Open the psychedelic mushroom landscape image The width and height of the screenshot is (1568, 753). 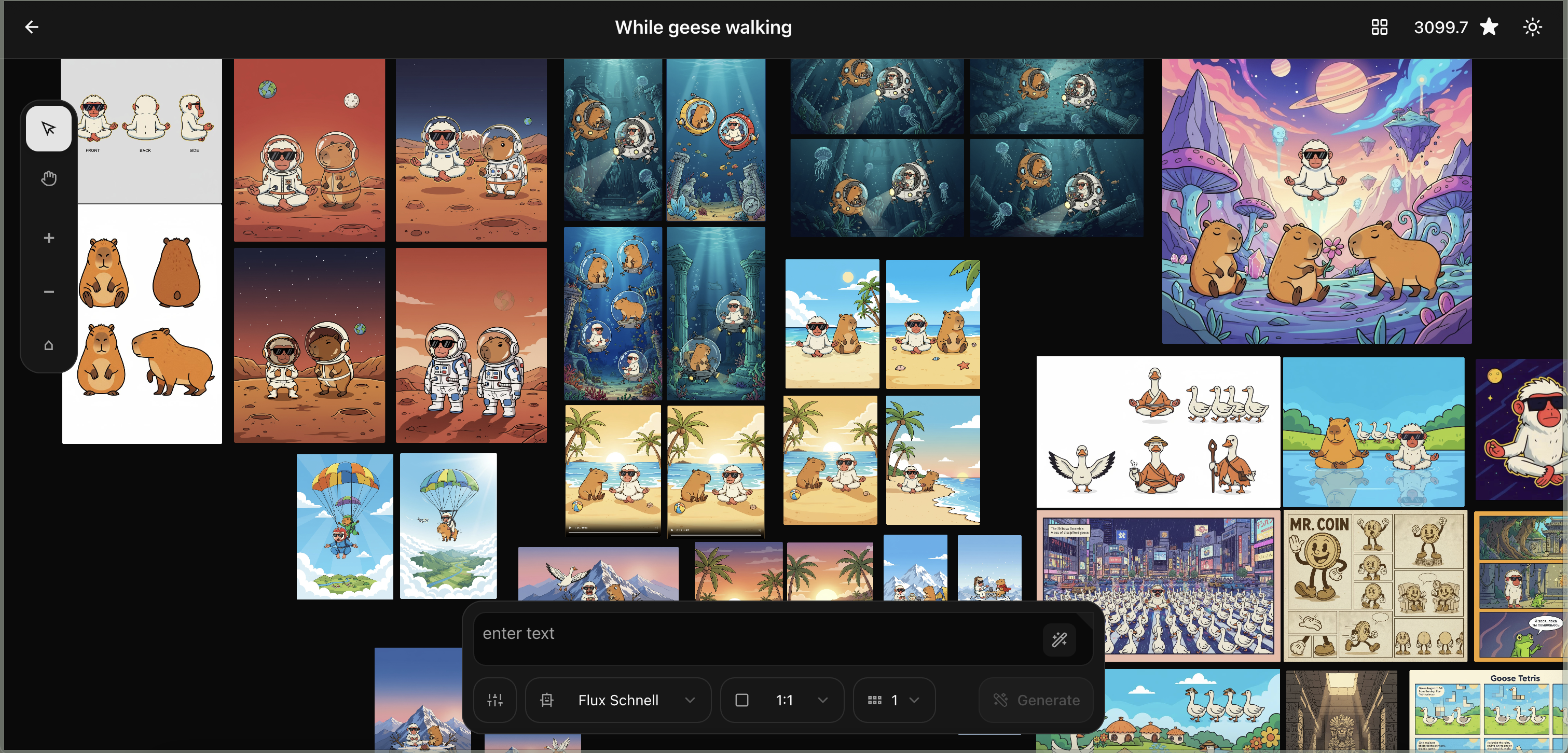pos(1316,201)
